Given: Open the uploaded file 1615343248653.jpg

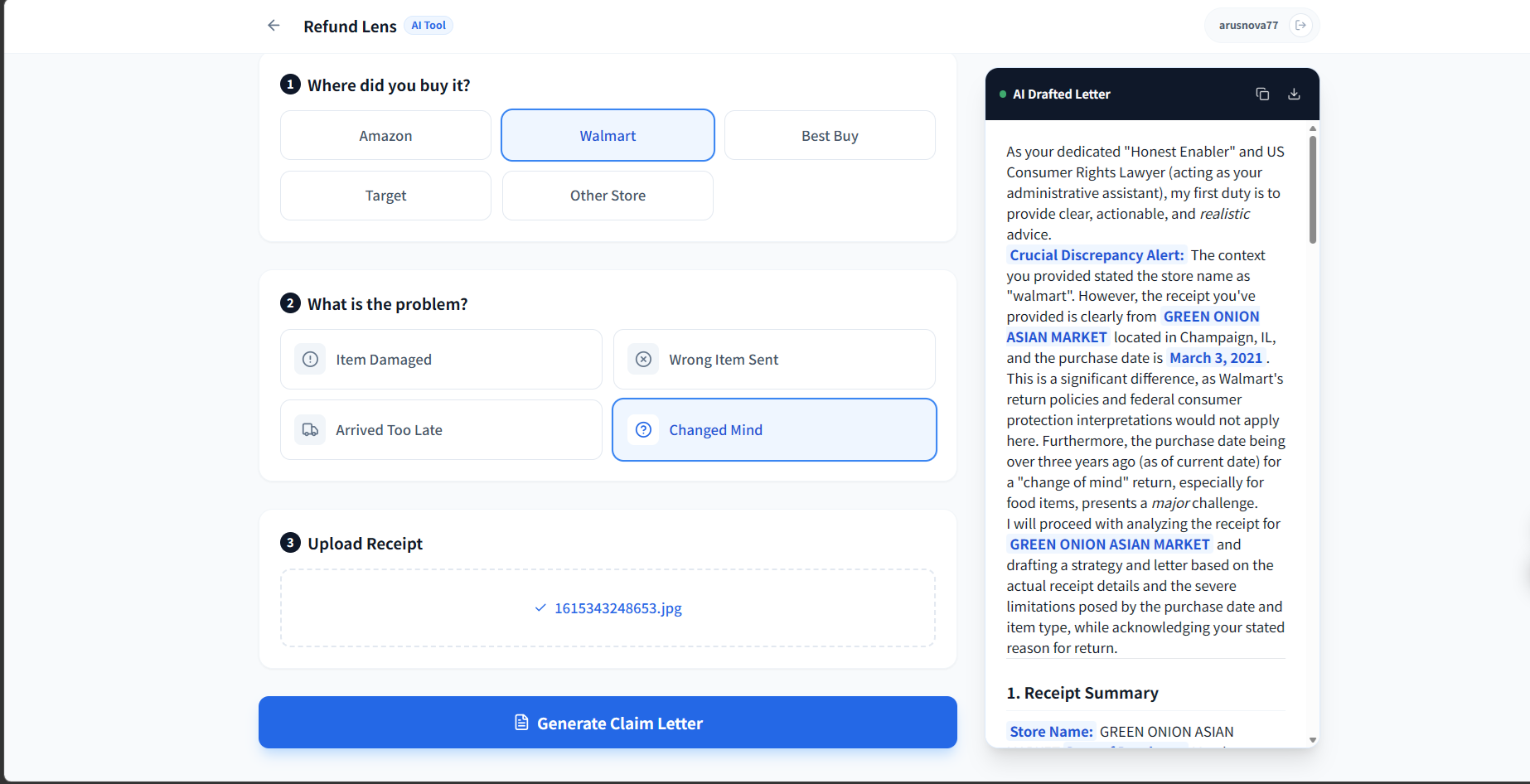Looking at the screenshot, I should tap(617, 608).
